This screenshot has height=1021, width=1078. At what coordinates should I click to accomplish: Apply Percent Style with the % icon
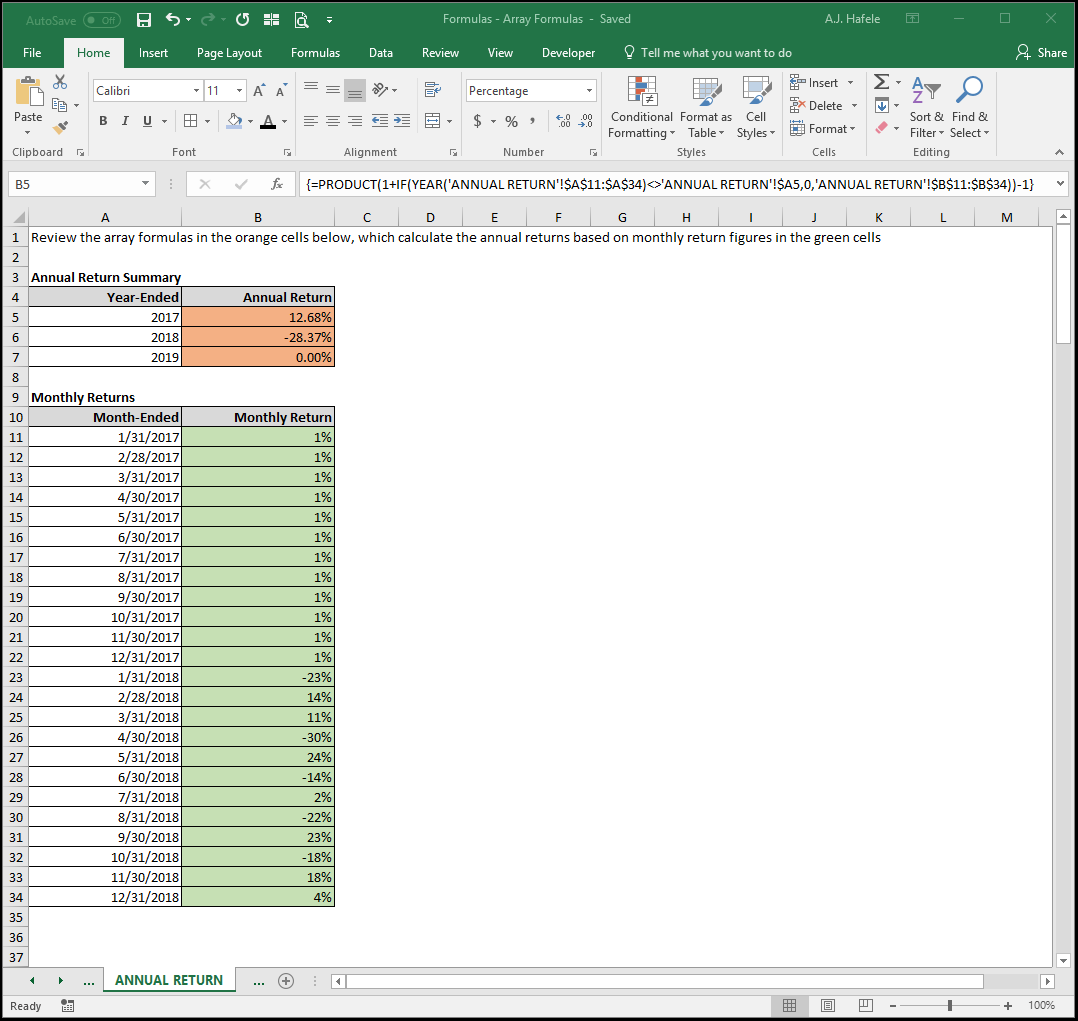click(x=511, y=122)
